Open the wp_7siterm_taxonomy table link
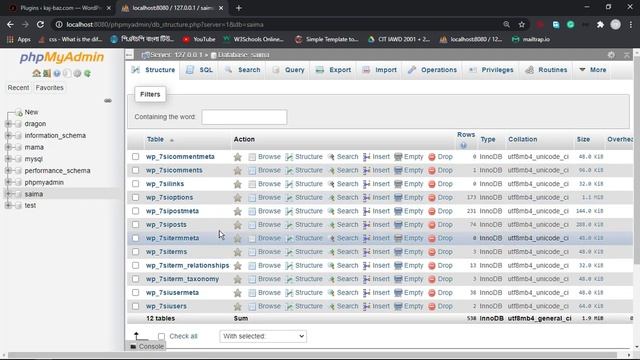This screenshot has height=360, width=640. 182,279
